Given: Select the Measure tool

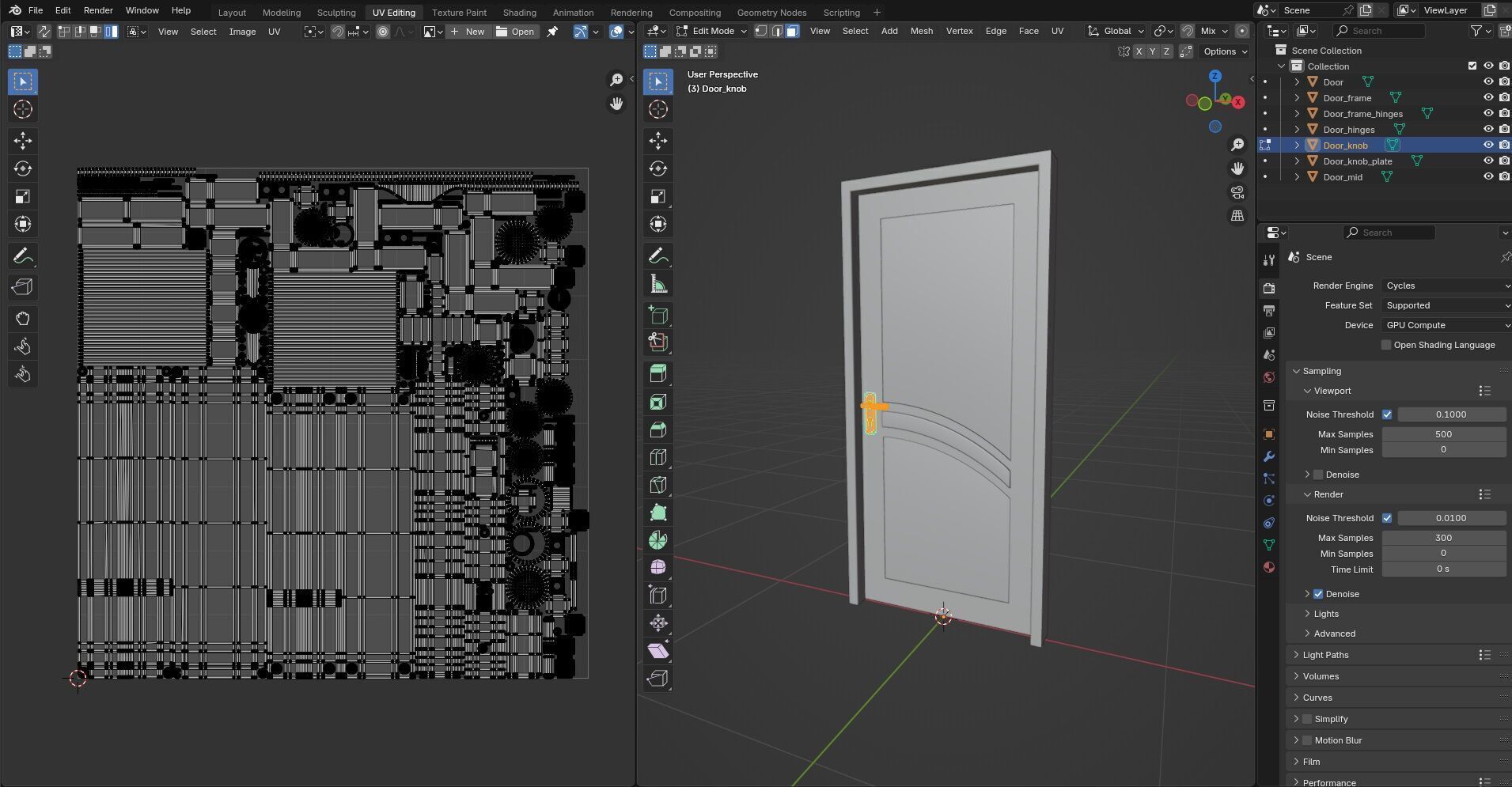Looking at the screenshot, I should point(658,284).
